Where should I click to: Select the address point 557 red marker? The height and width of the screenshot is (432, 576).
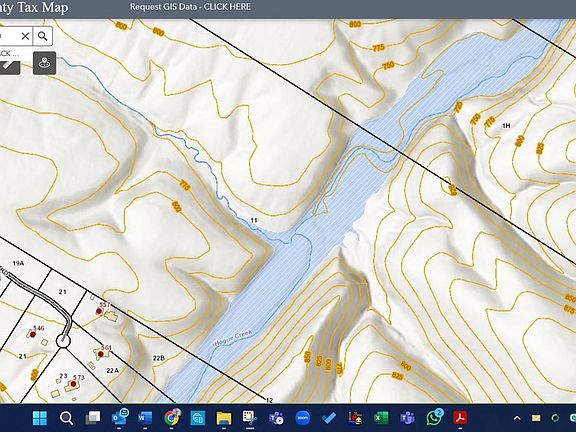point(99,311)
